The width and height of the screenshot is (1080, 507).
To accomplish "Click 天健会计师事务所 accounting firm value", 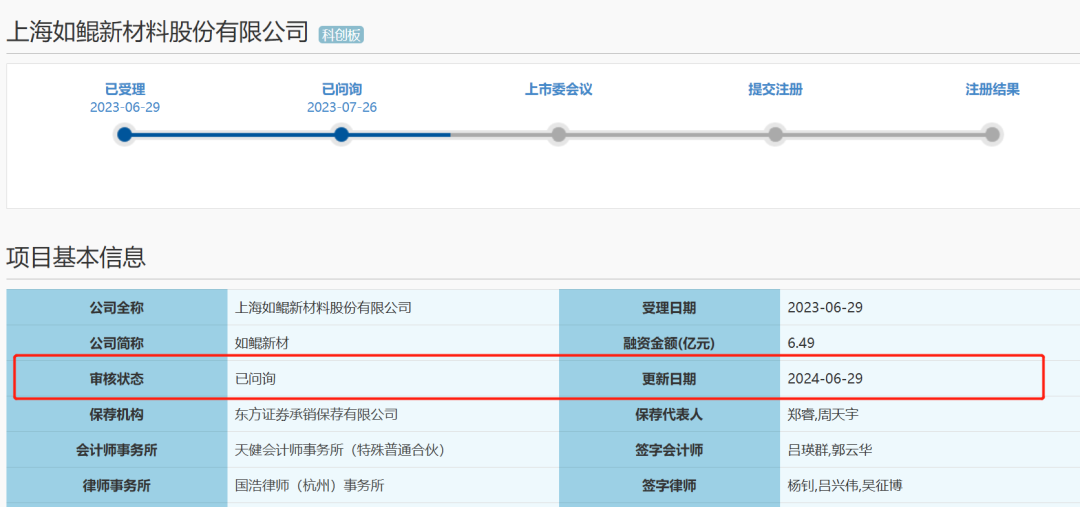I will tap(340, 451).
